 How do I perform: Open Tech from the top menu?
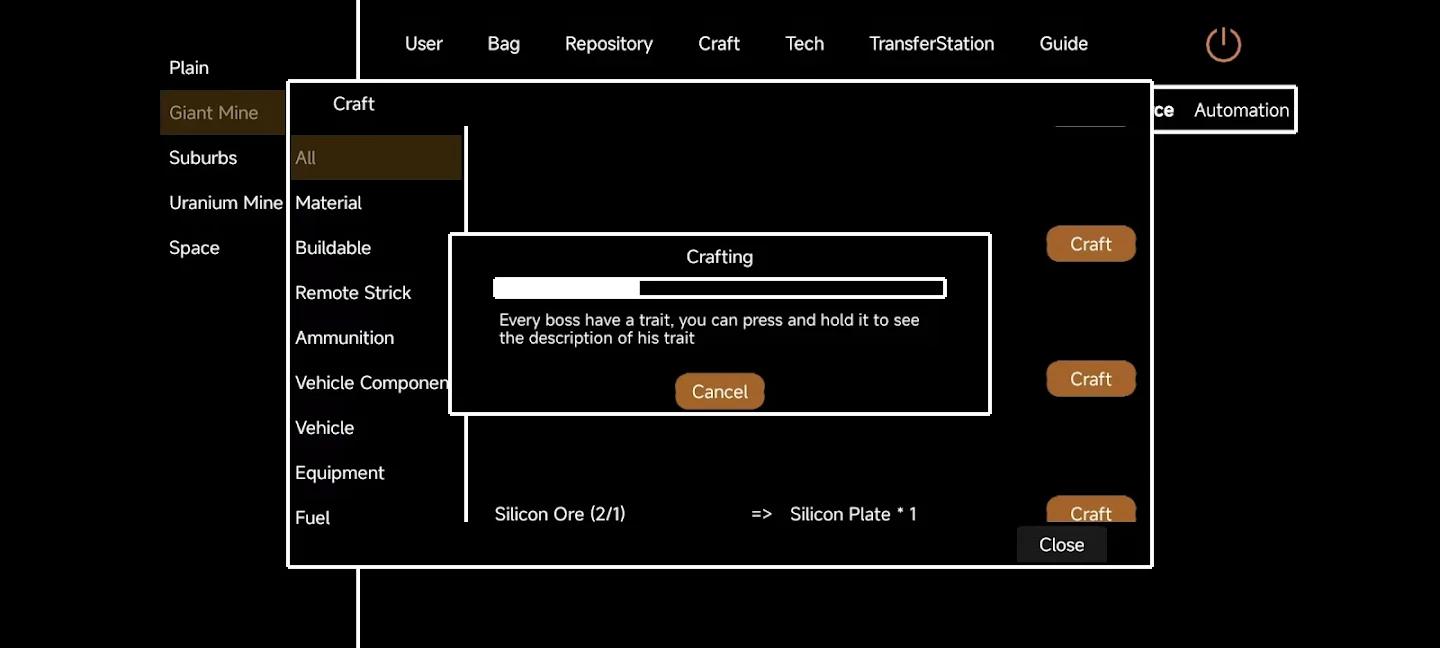[804, 44]
